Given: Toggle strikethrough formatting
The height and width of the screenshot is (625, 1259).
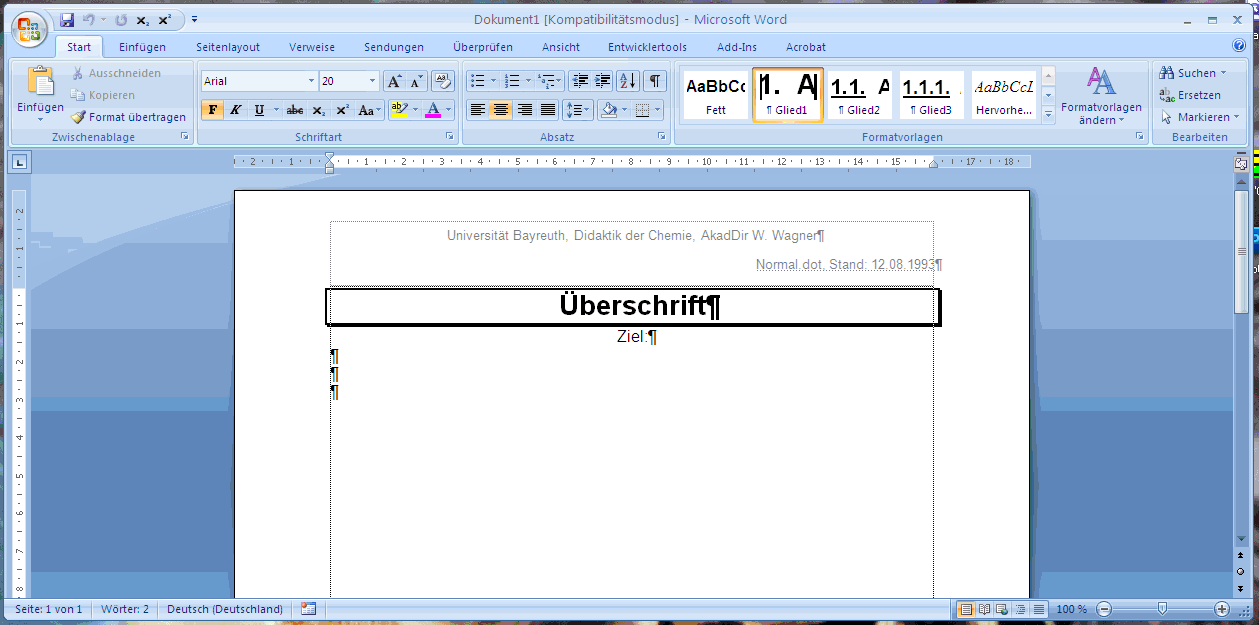Looking at the screenshot, I should (295, 110).
